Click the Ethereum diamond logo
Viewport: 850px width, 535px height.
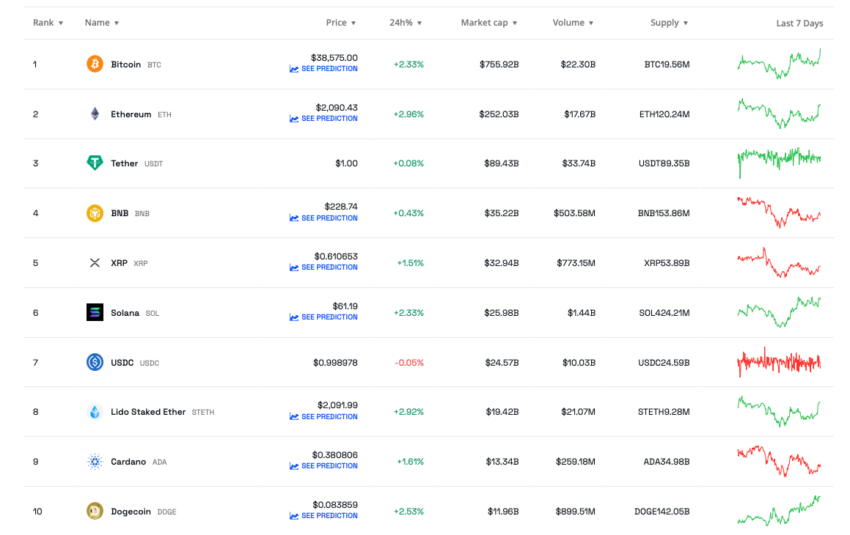tap(95, 114)
